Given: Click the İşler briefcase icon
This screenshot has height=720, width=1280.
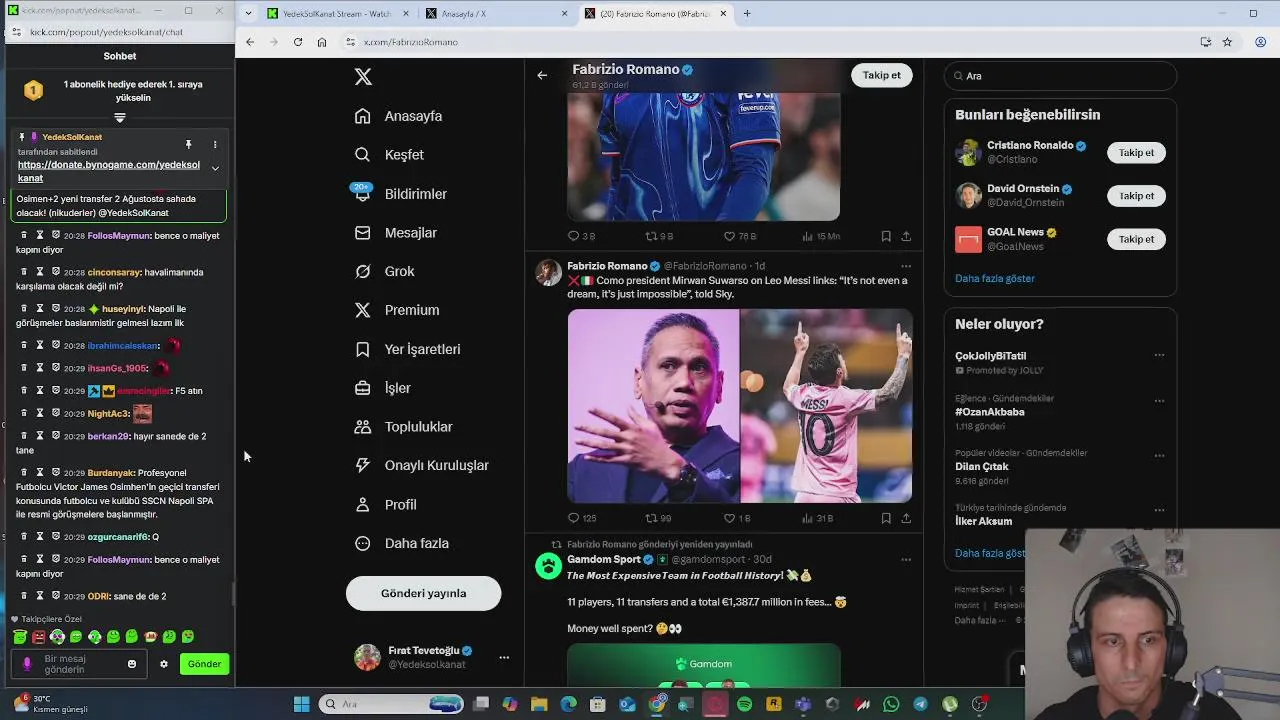Looking at the screenshot, I should click(x=363, y=388).
